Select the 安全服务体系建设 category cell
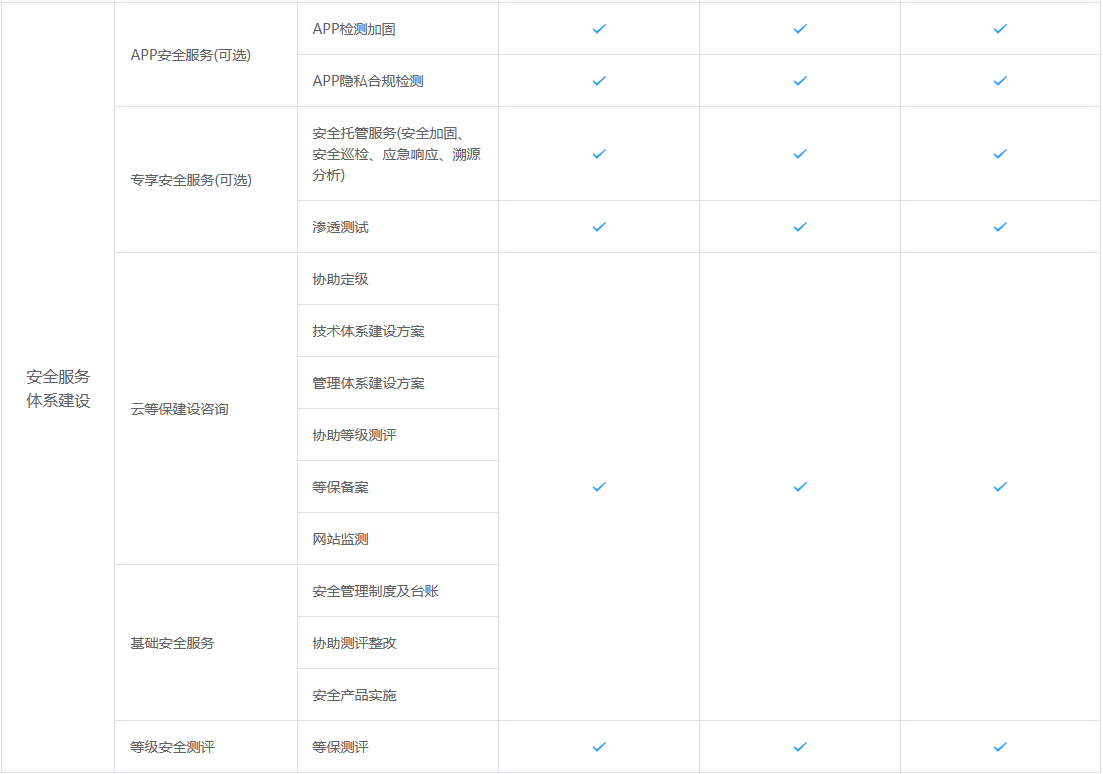The width and height of the screenshot is (1103, 774). pos(58,388)
